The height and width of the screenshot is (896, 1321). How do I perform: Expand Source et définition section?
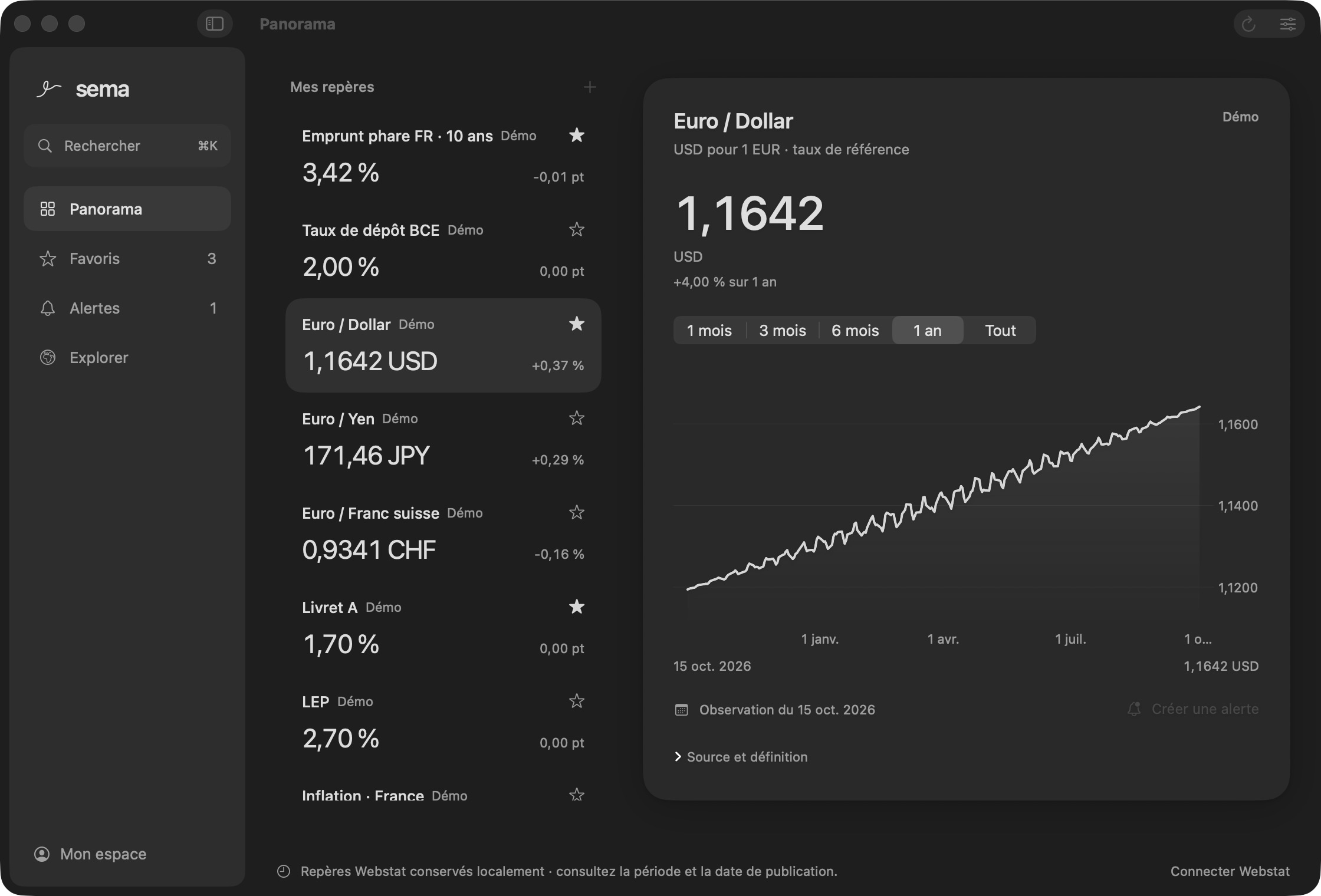[741, 757]
